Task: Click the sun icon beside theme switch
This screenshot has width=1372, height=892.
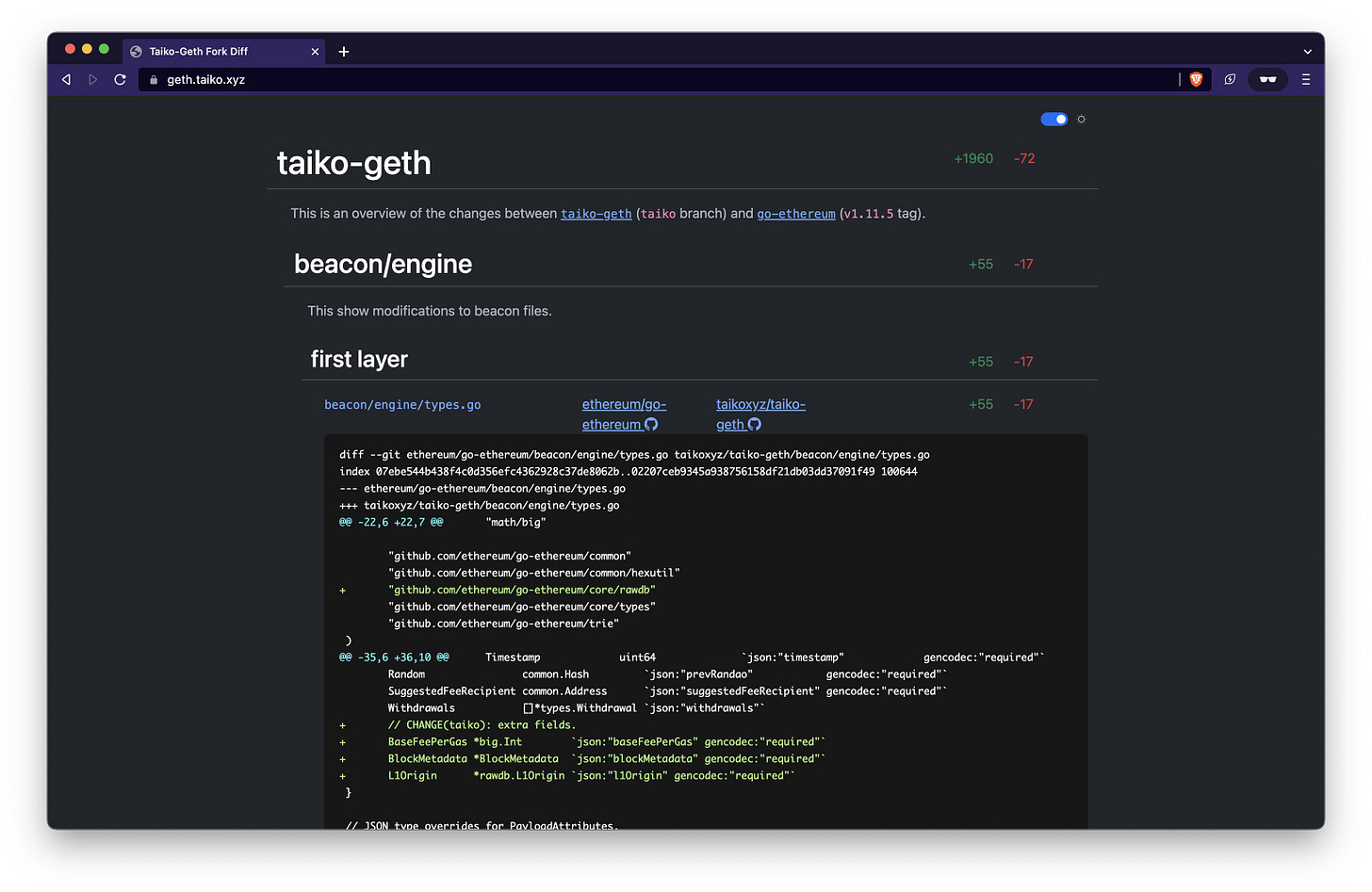Action: coord(1081,120)
